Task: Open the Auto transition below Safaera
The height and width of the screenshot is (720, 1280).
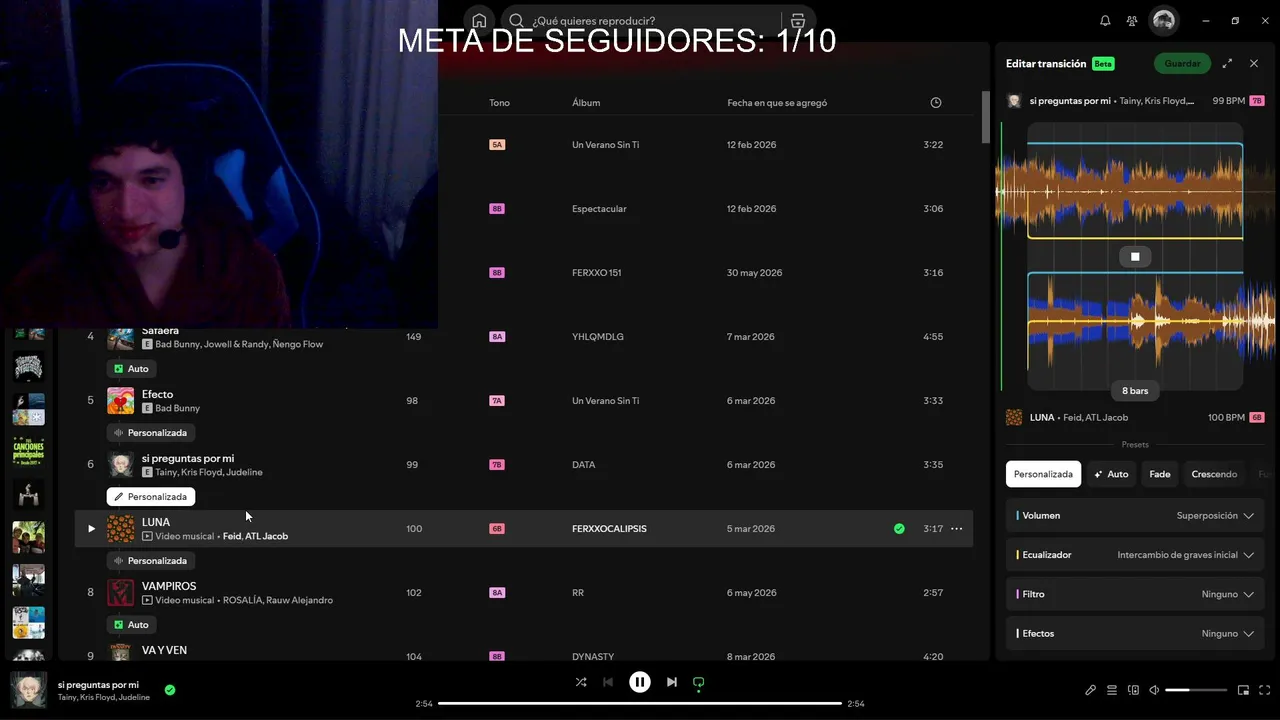Action: click(x=132, y=369)
